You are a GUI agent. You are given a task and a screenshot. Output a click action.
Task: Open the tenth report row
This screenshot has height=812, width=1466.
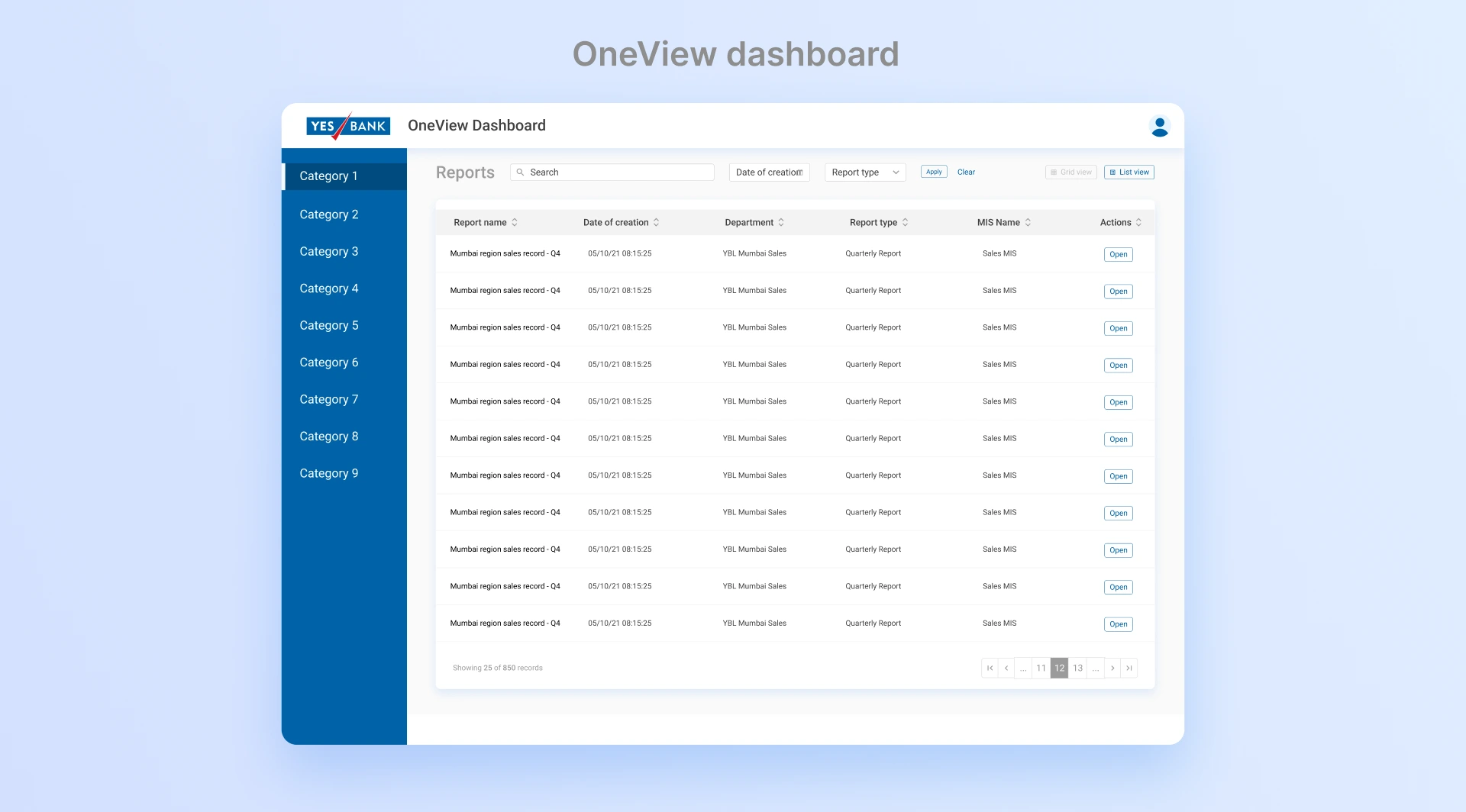click(1119, 588)
